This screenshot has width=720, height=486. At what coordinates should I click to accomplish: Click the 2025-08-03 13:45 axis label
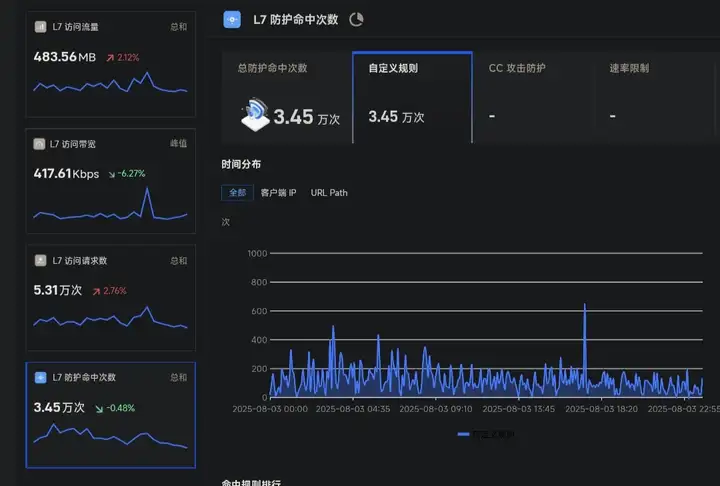518,409
